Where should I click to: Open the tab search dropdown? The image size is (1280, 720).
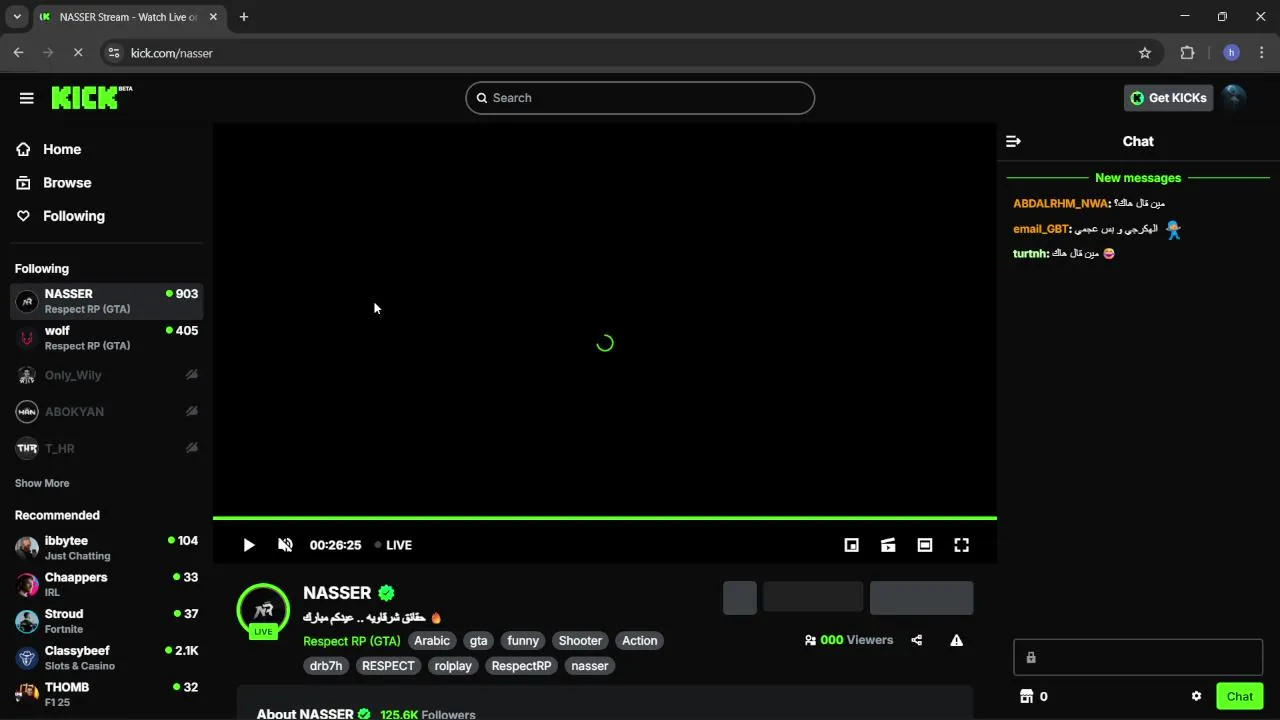pos(17,17)
